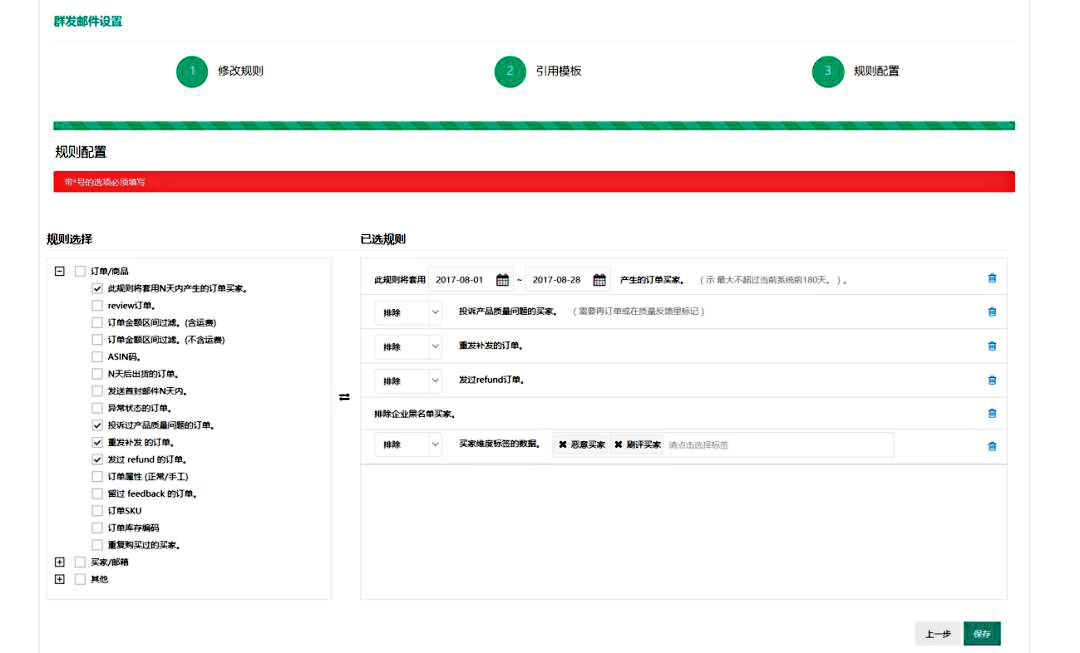Check 订单金额区间过滤 (不含运费) checkbox
This screenshot has width=1080, height=653.
[97, 340]
